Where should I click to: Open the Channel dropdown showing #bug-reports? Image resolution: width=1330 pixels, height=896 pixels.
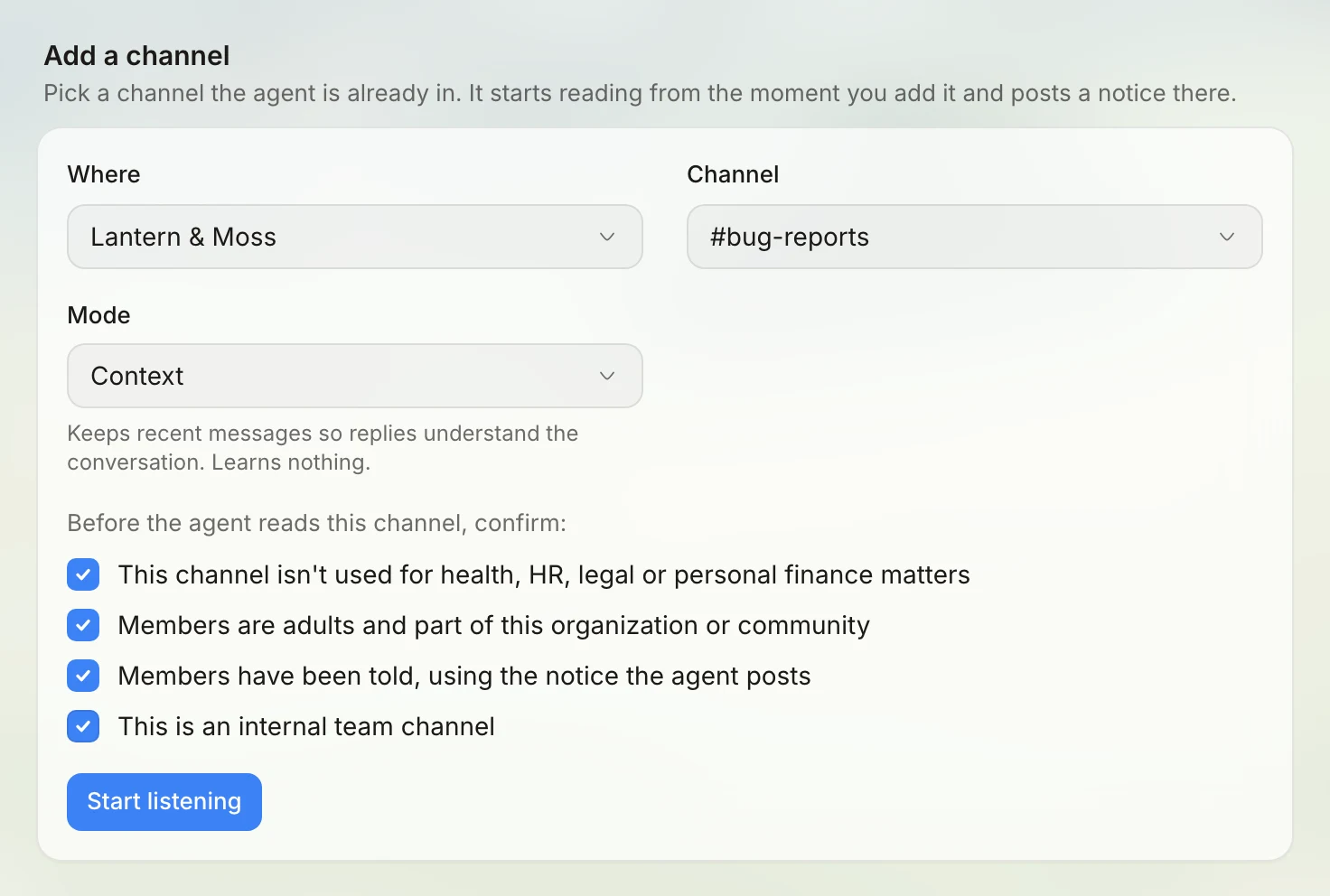click(975, 237)
